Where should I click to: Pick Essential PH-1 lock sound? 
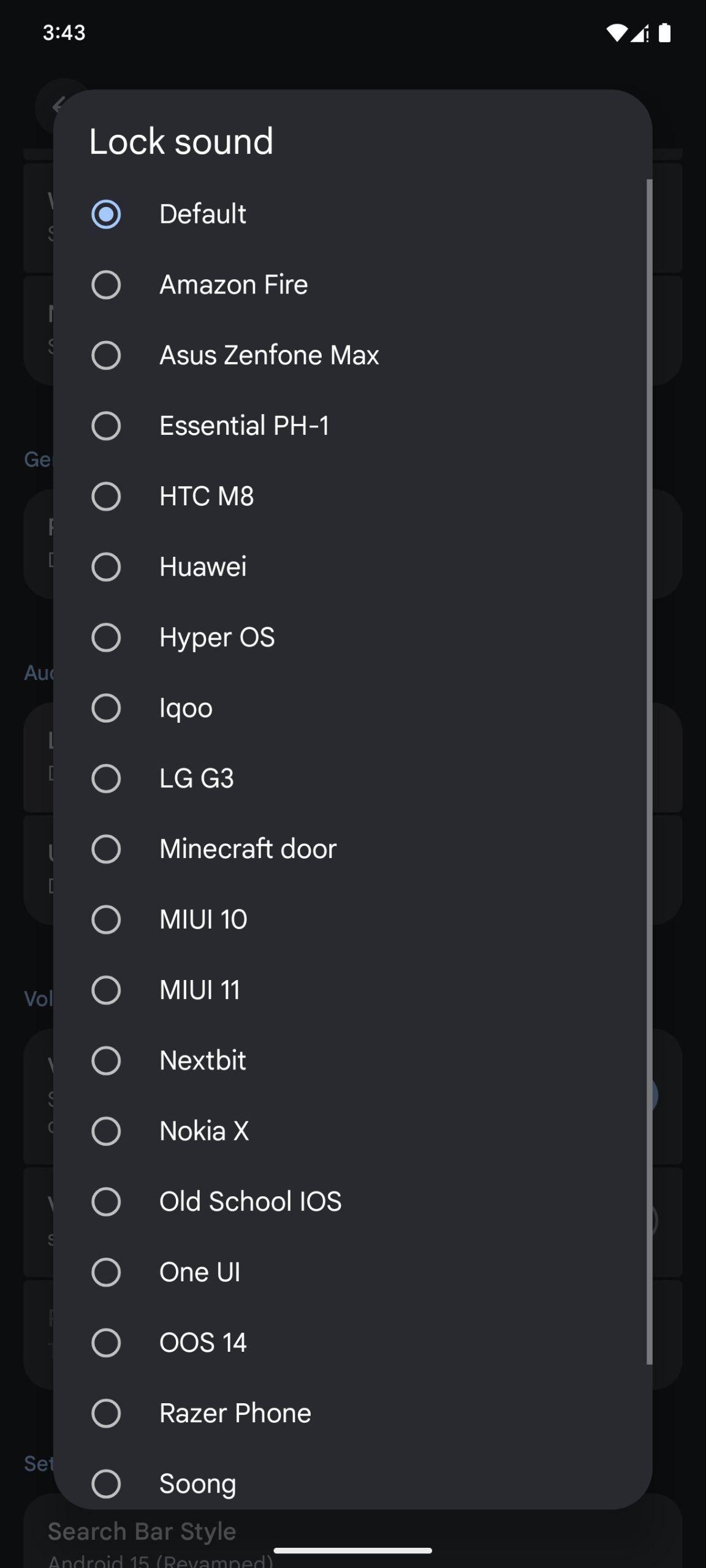pos(352,426)
